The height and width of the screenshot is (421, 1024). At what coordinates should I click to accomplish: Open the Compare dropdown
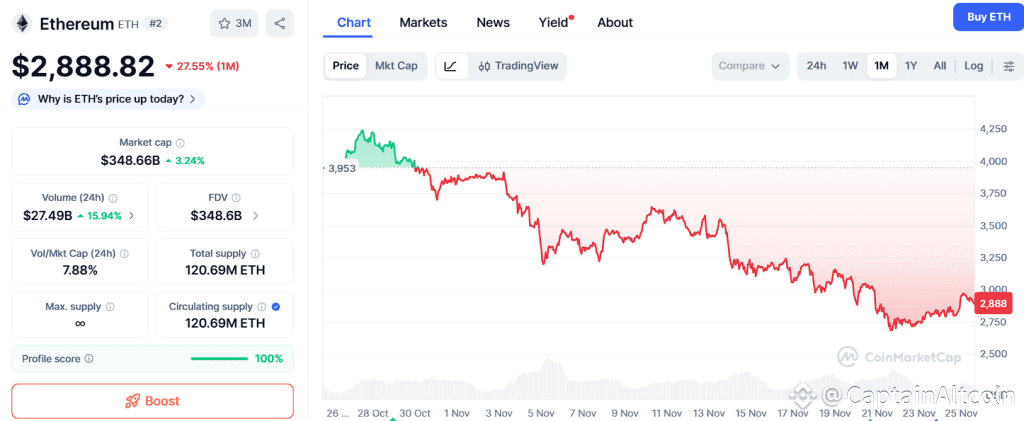point(750,66)
